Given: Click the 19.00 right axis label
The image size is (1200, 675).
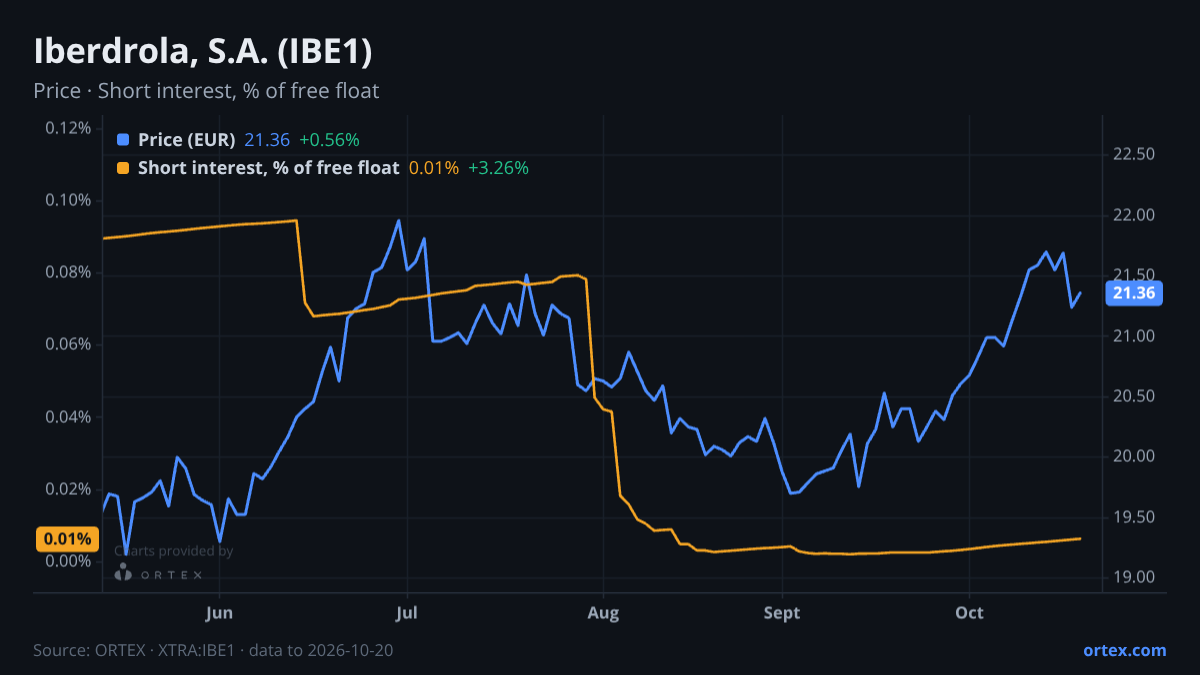Looking at the screenshot, I should pos(1134,578).
